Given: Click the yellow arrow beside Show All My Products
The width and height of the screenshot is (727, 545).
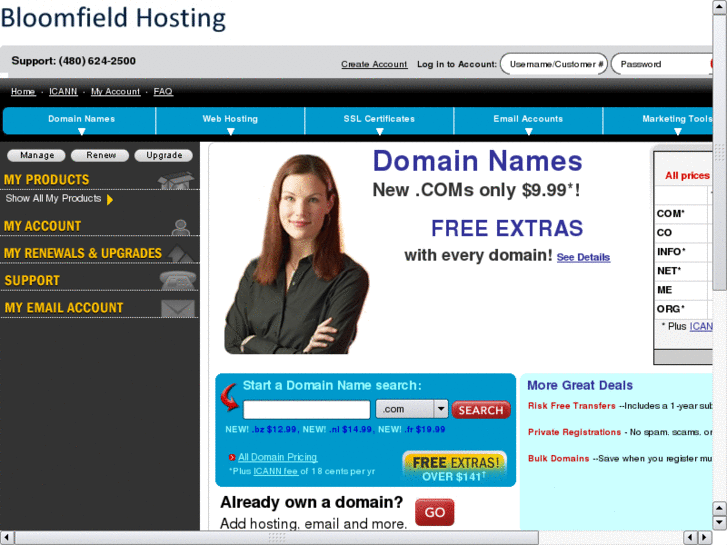Looking at the screenshot, I should 110,199.
